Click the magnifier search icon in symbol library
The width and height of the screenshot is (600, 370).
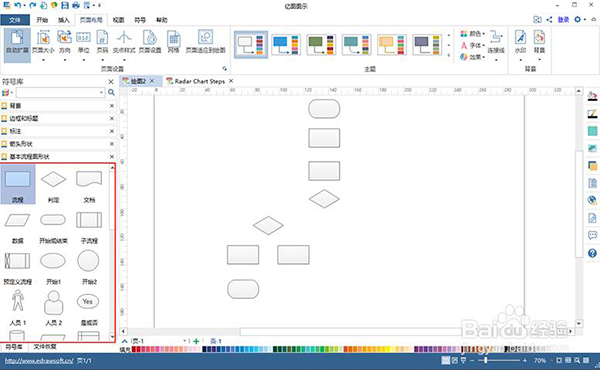point(111,93)
